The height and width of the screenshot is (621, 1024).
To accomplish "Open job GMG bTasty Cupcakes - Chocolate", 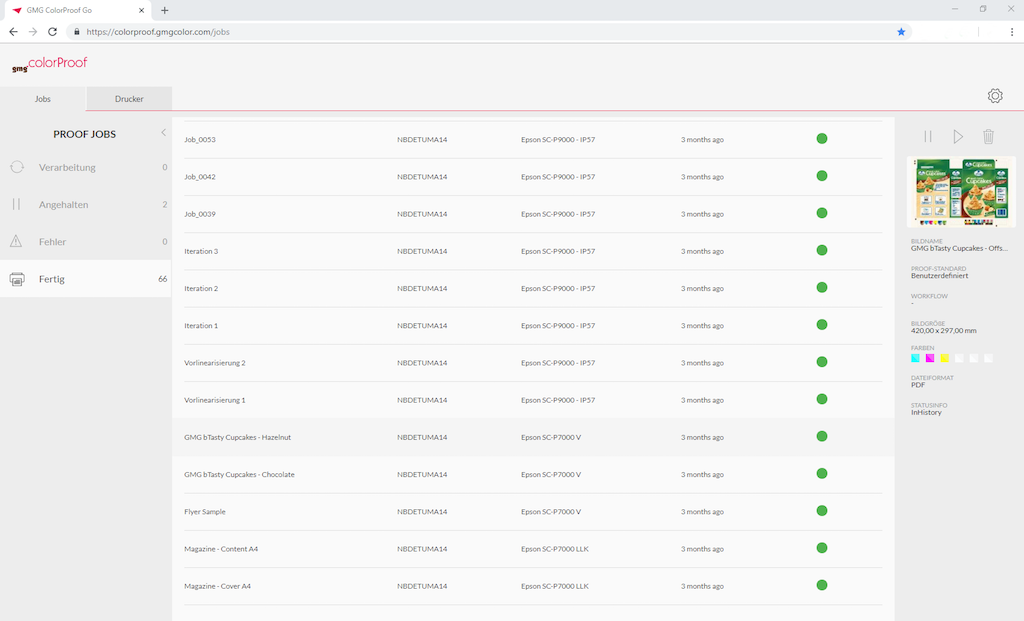I will [240, 474].
